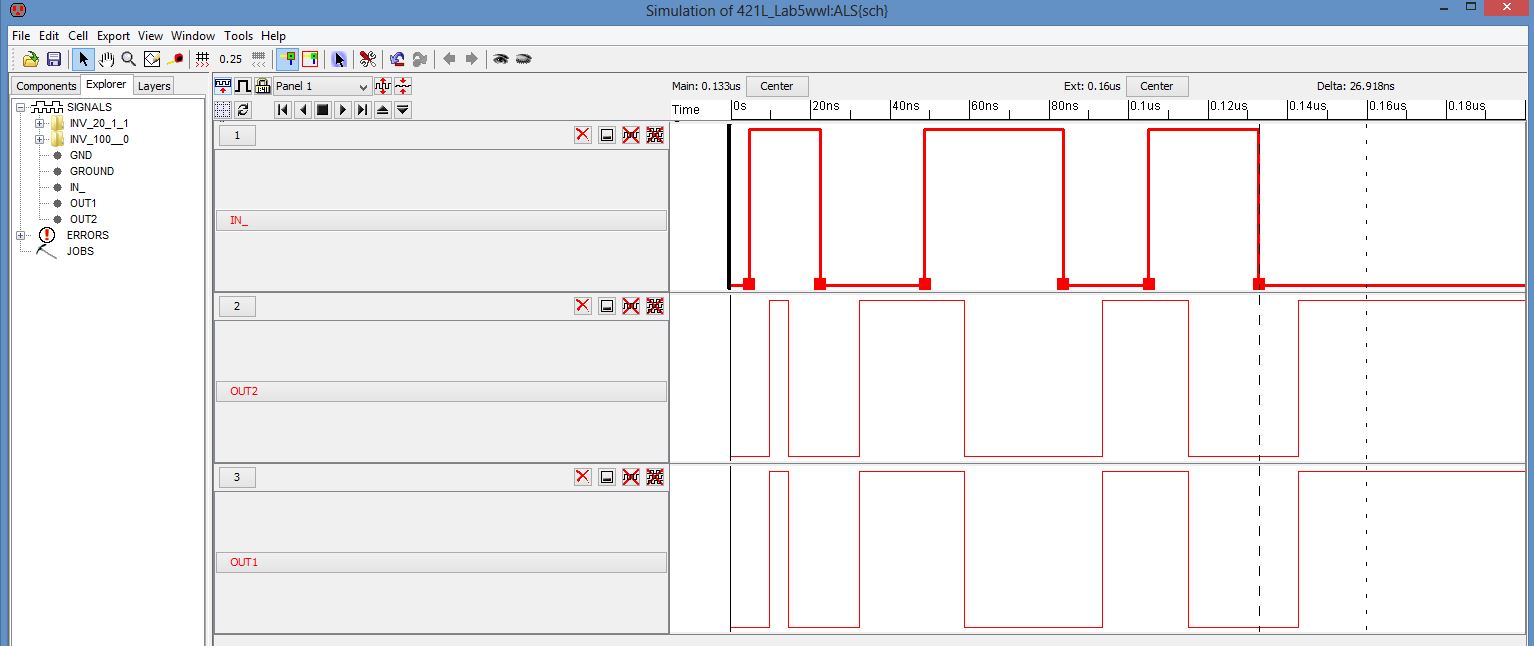Select the Zoom magnifier tool

click(x=129, y=59)
